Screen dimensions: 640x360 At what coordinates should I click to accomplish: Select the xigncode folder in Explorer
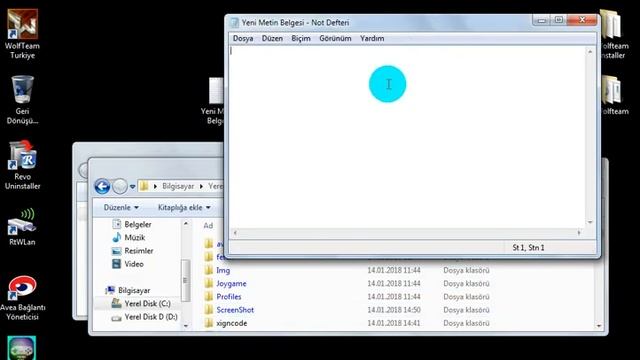pos(231,323)
